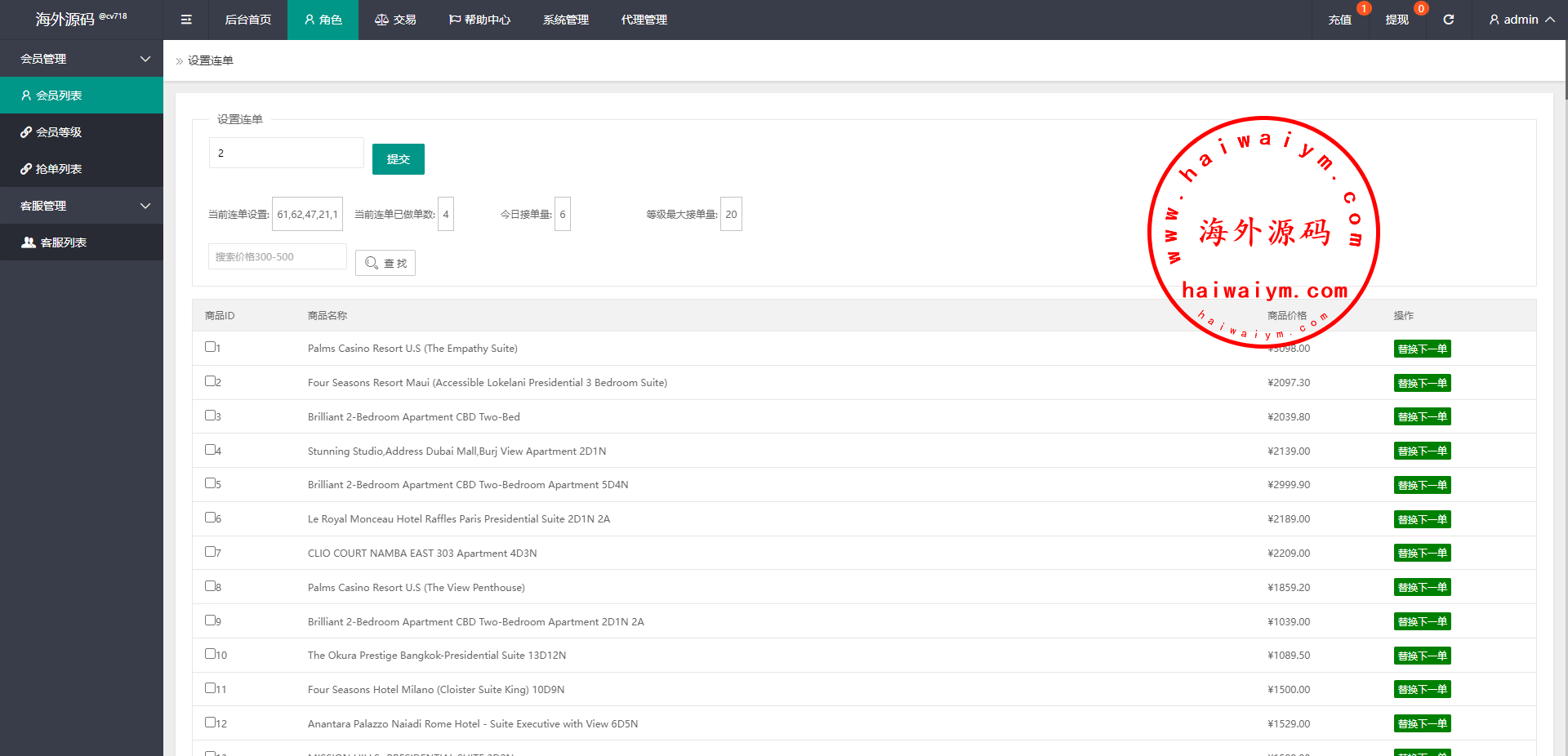Click the 充值 notification with red badge
This screenshot has height=756, width=1568.
pyautogui.click(x=1339, y=20)
